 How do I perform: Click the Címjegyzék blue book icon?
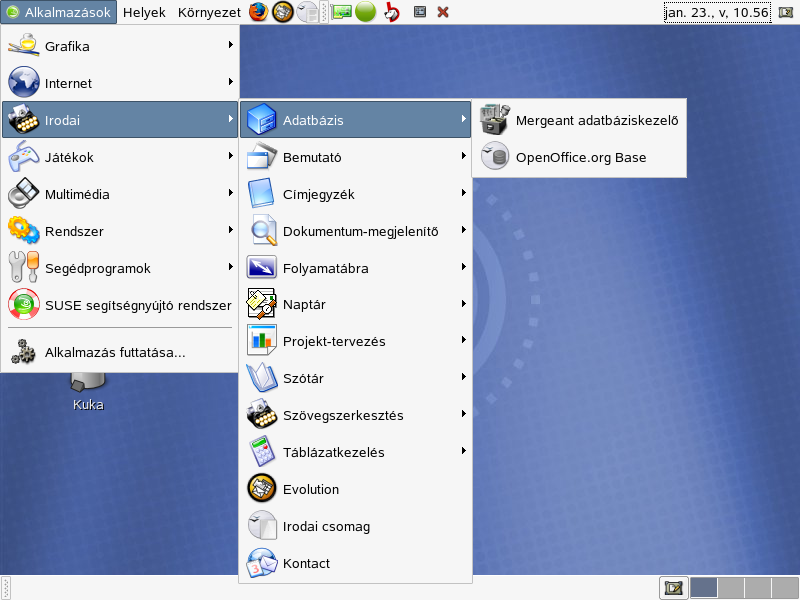point(261,193)
